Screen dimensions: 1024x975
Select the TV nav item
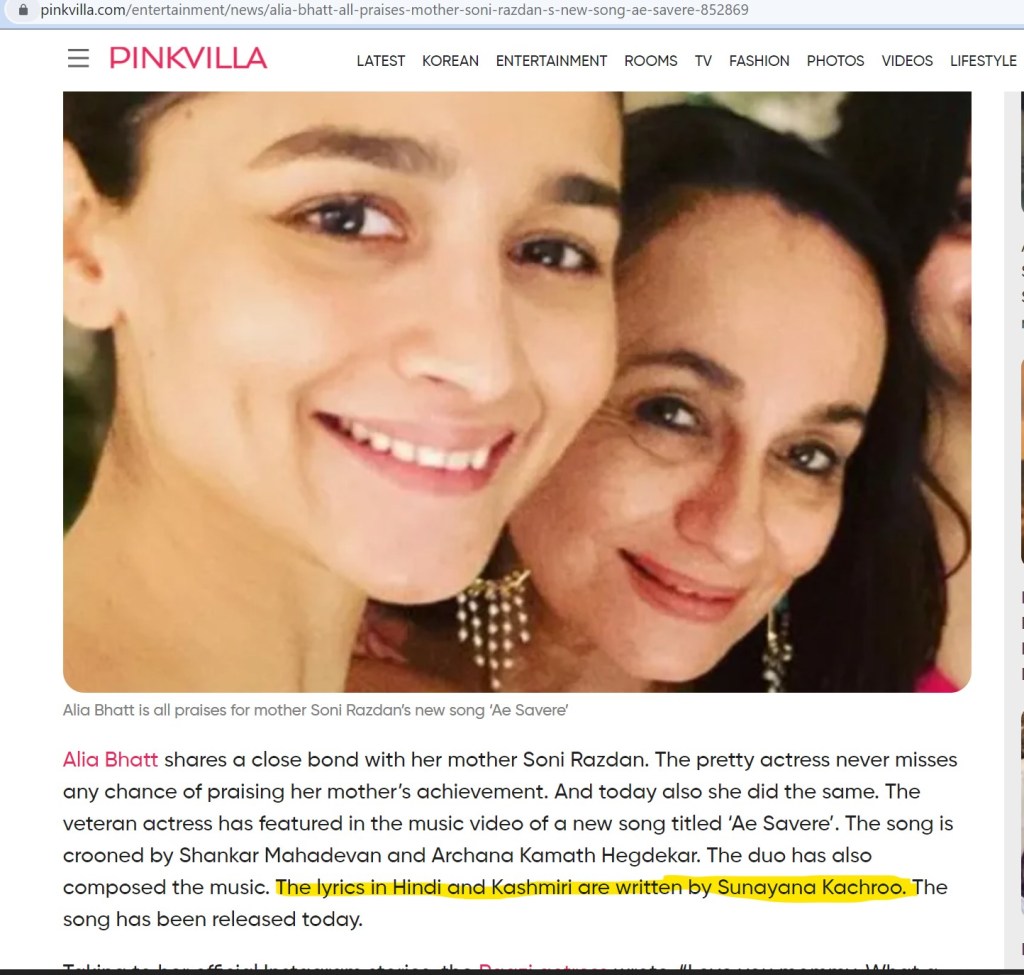click(703, 61)
